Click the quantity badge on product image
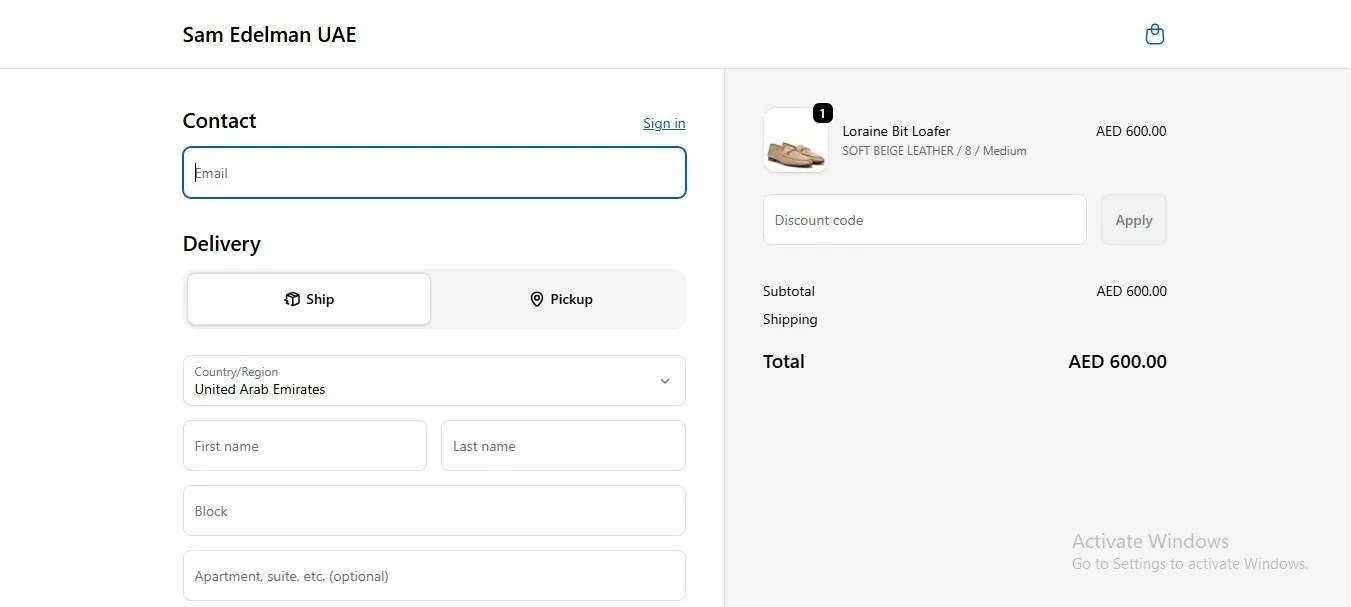1351x607 pixels. (822, 113)
